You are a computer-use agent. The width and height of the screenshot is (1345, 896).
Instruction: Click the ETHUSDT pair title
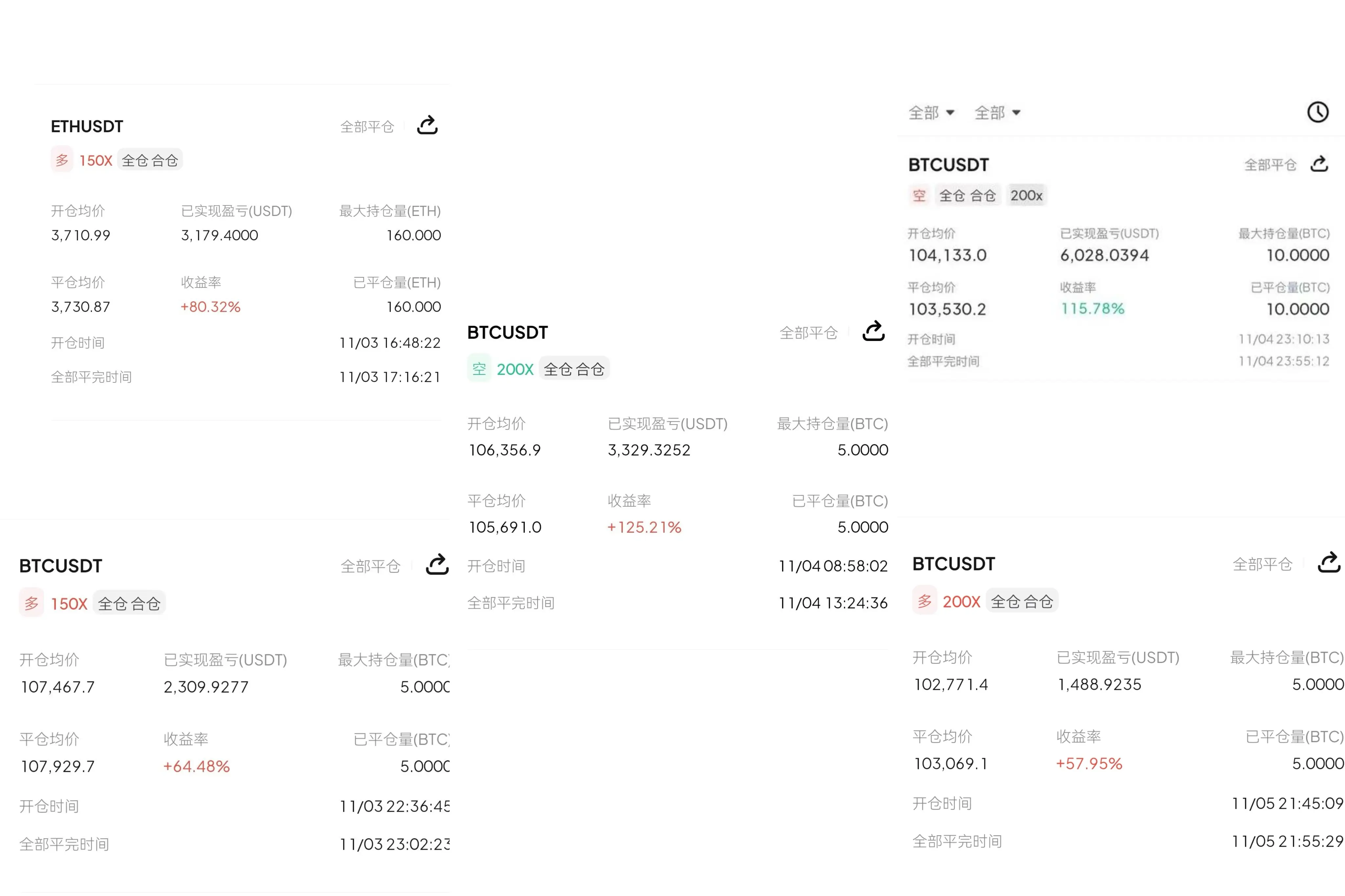(87, 126)
